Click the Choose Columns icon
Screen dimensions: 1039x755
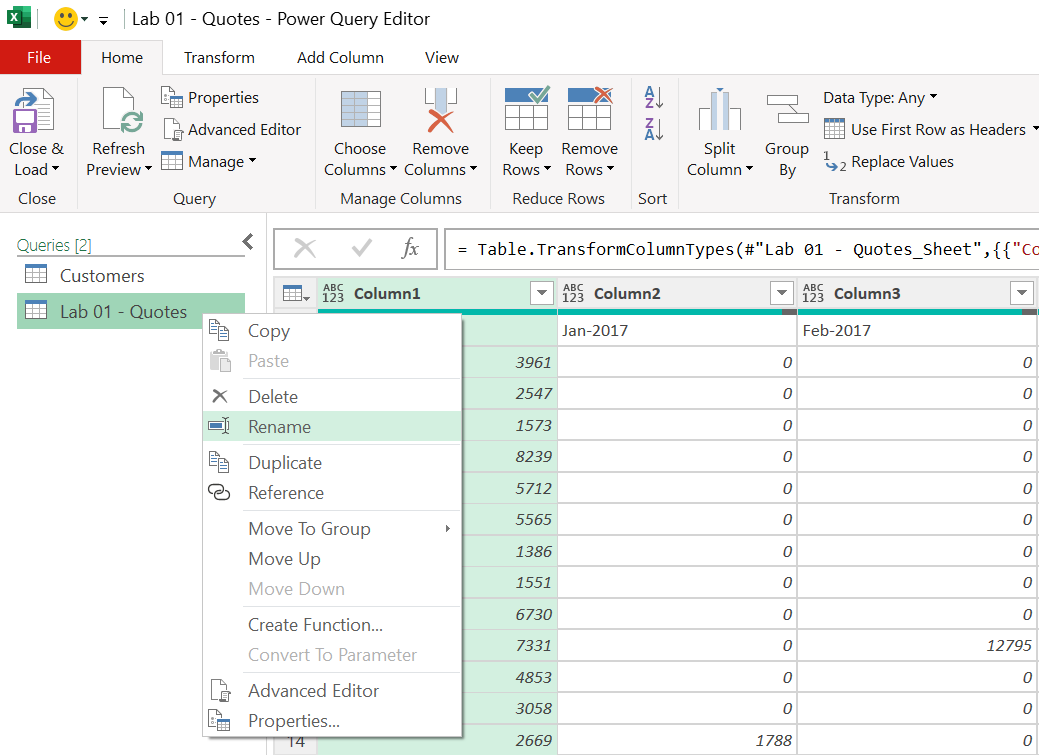[x=360, y=109]
